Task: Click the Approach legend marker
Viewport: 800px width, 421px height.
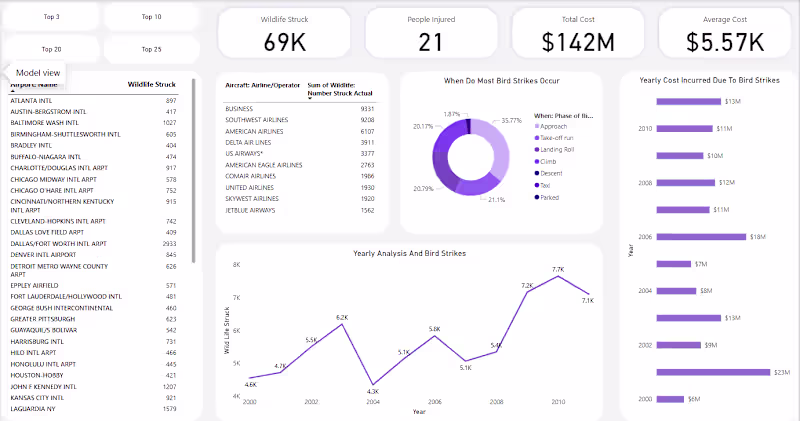Action: point(537,126)
